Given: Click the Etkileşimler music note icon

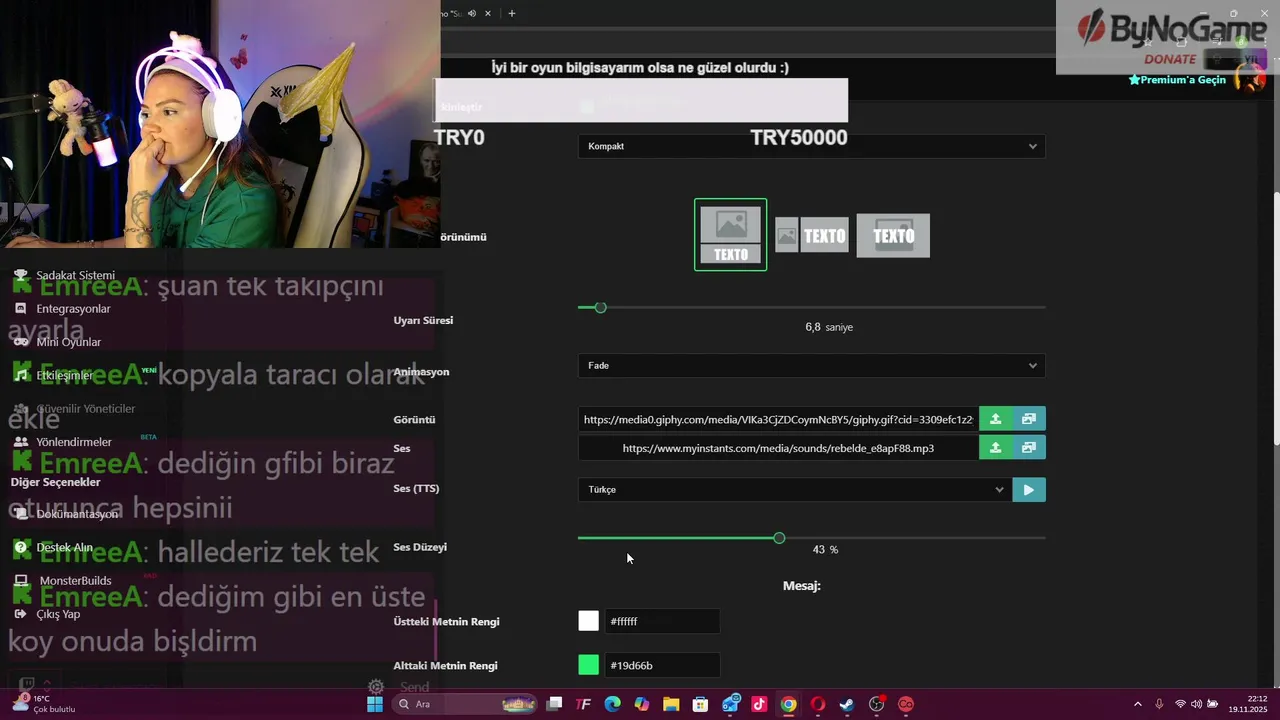Looking at the screenshot, I should (21, 375).
